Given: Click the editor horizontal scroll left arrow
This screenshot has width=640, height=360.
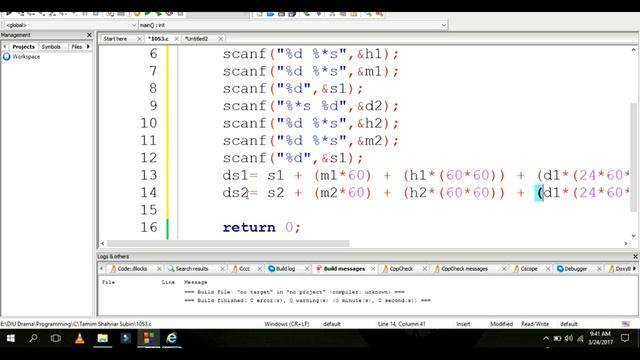Looking at the screenshot, I should click(102, 244).
